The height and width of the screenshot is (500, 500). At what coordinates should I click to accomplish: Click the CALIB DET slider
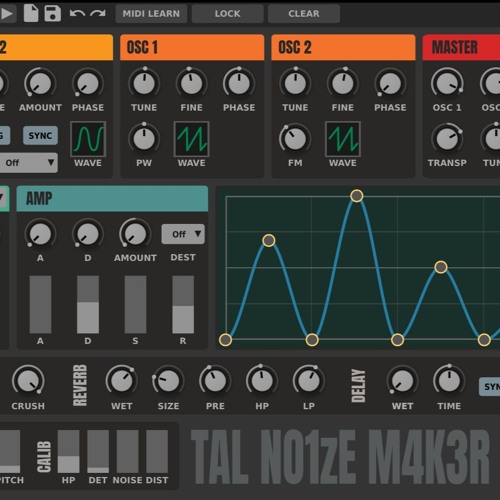98,451
